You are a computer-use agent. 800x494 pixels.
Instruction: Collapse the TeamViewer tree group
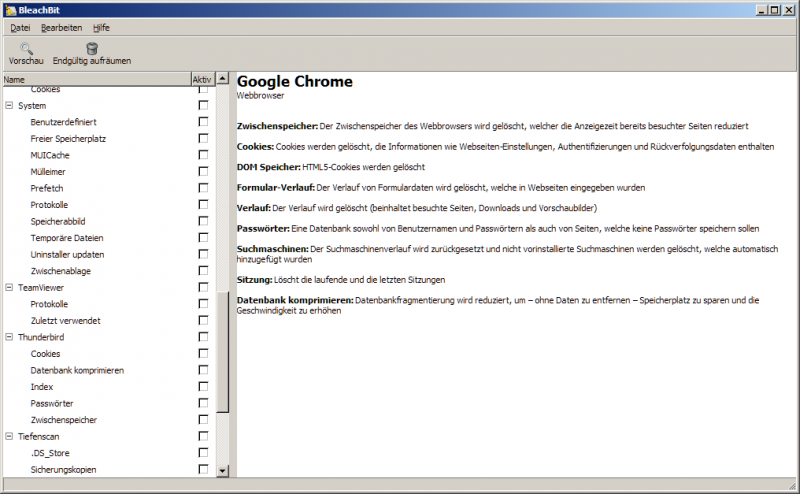click(9, 287)
